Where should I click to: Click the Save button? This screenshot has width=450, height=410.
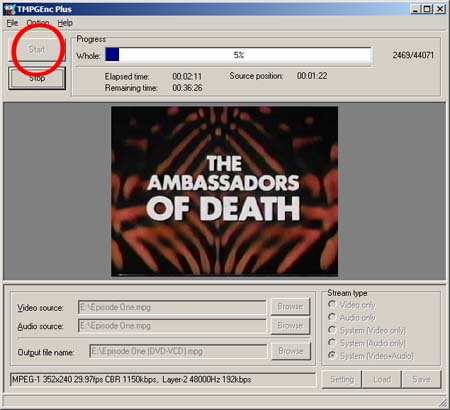[422, 379]
